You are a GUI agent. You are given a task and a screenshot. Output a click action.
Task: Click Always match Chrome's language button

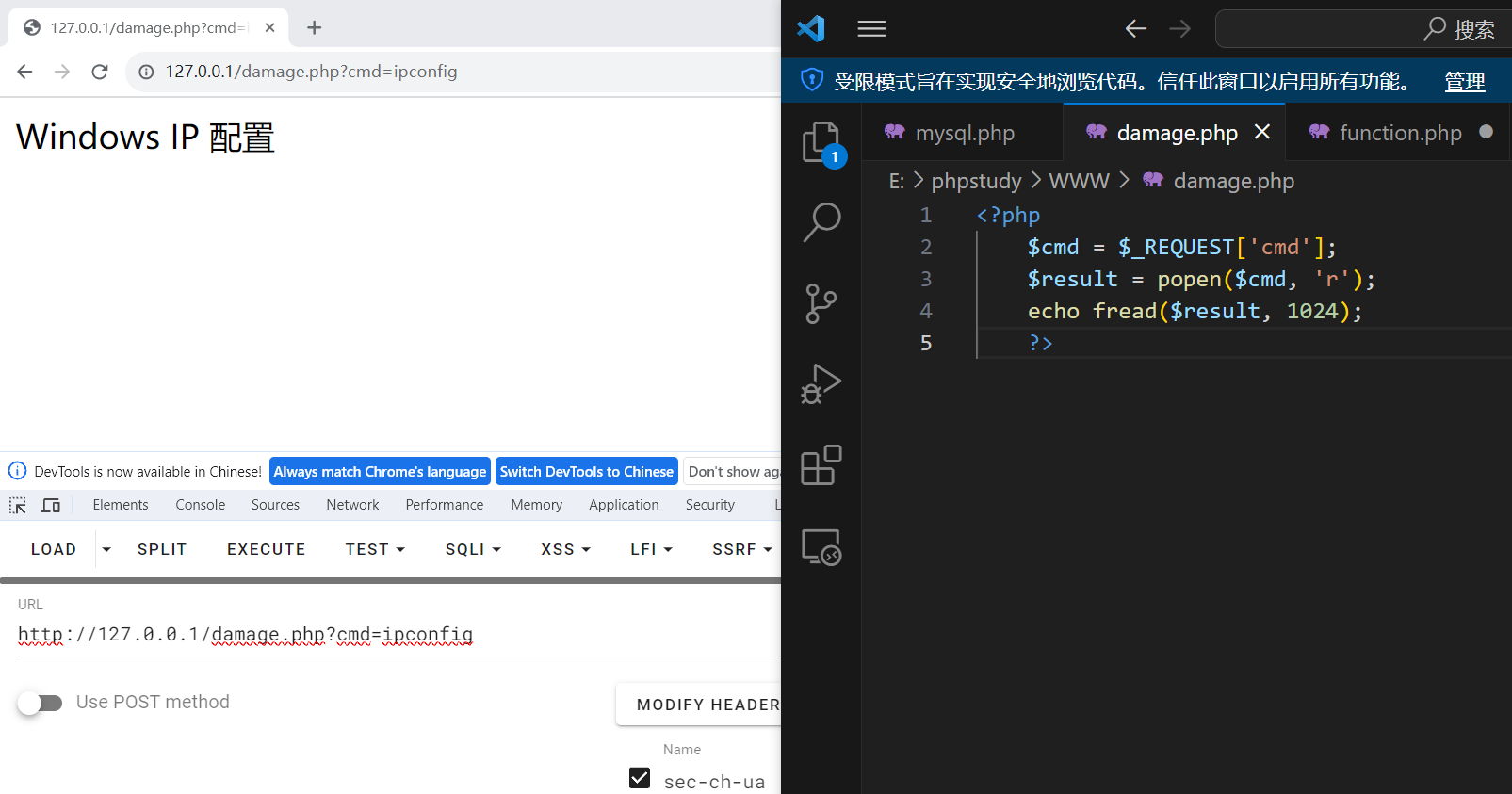pyautogui.click(x=380, y=471)
